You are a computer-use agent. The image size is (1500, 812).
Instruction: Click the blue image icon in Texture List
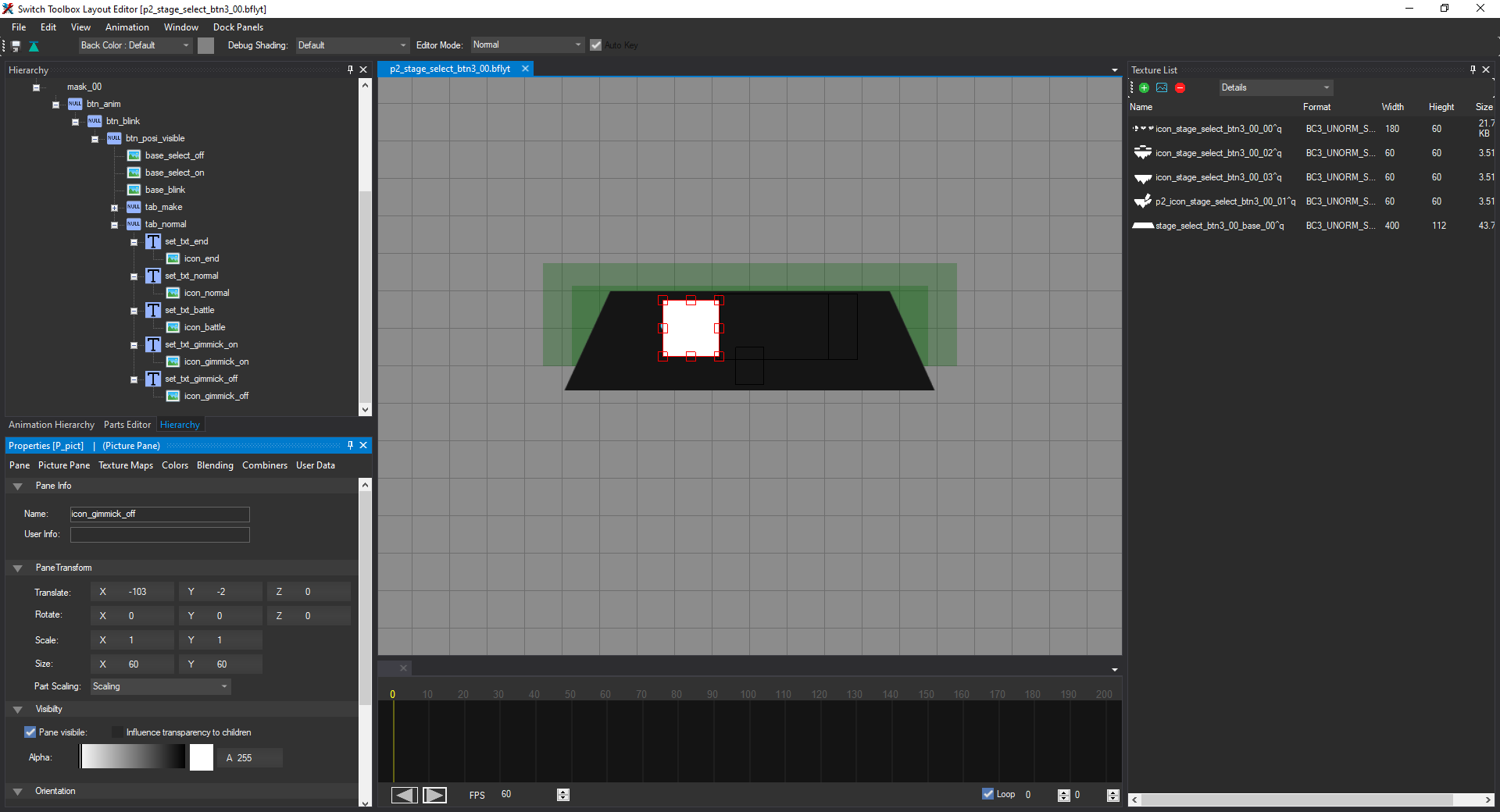coord(1162,88)
